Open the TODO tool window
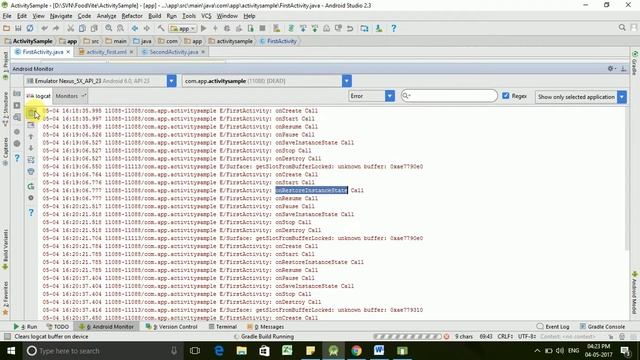The width and height of the screenshot is (640, 360). pos(58,327)
